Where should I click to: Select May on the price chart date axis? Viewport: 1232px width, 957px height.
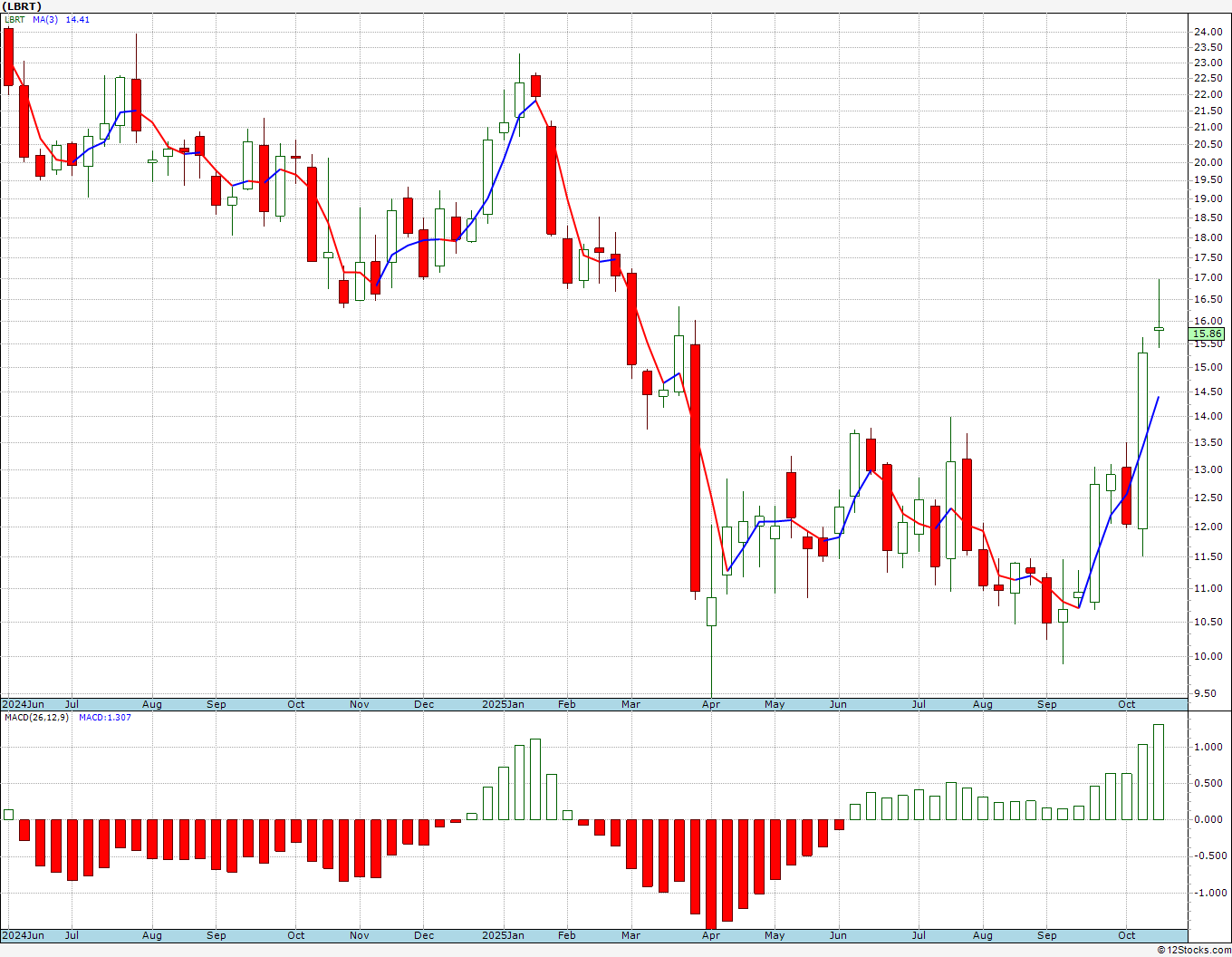pyautogui.click(x=775, y=704)
